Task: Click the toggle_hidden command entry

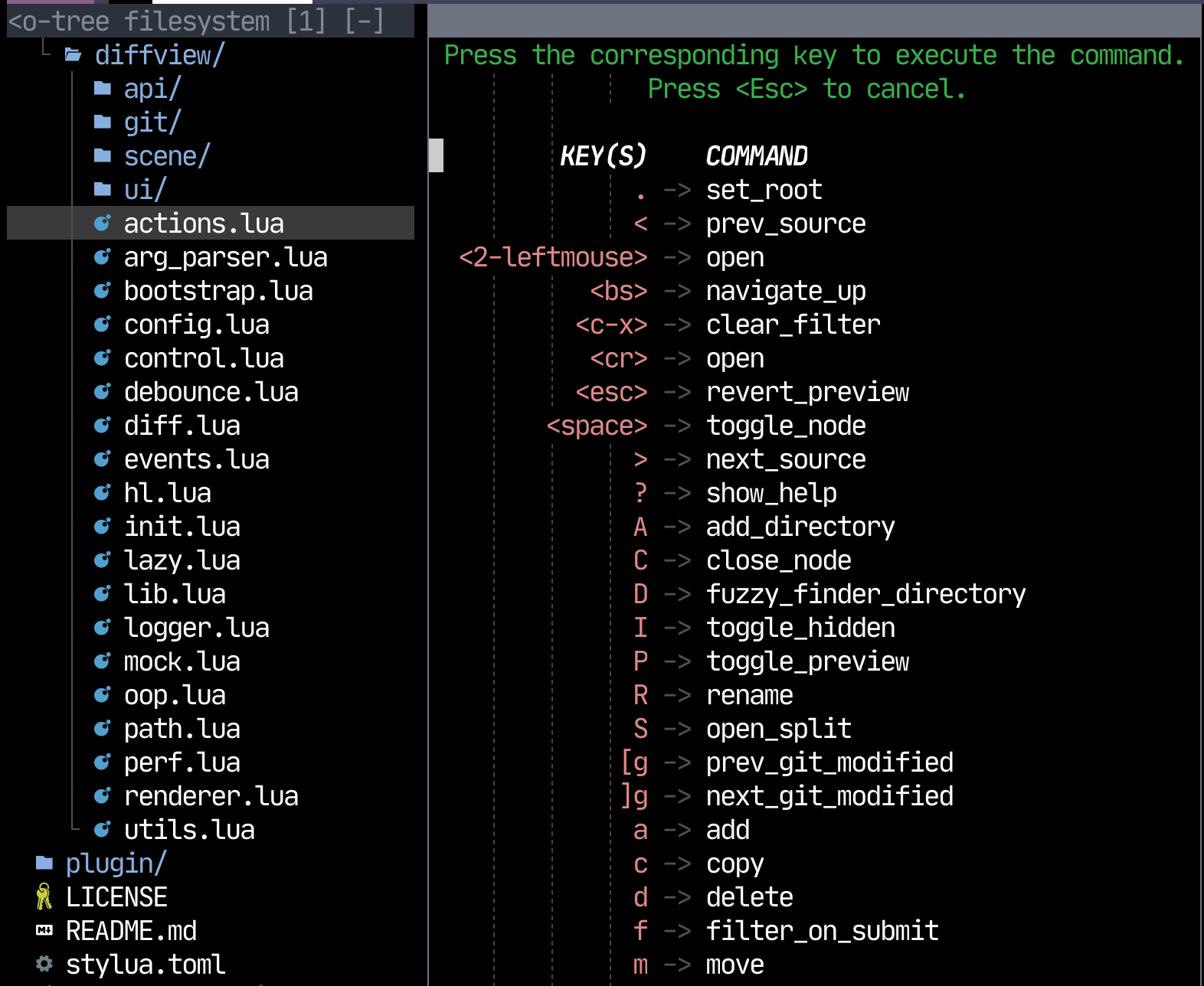Action: [x=800, y=628]
